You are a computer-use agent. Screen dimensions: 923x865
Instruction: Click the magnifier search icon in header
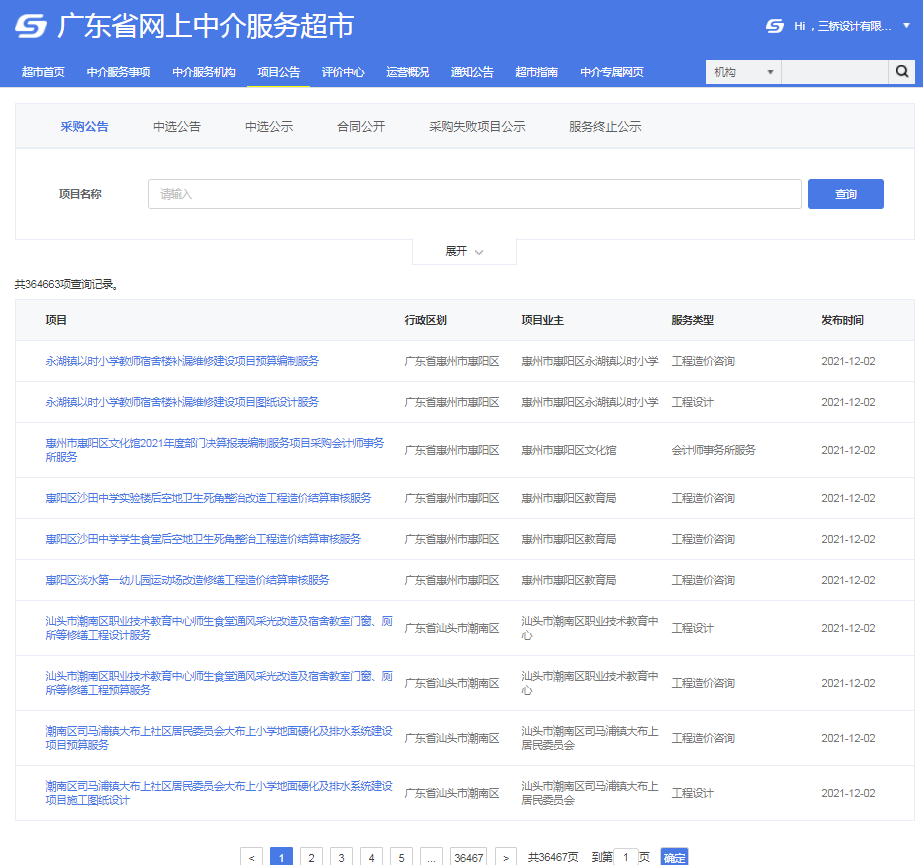(x=901, y=72)
